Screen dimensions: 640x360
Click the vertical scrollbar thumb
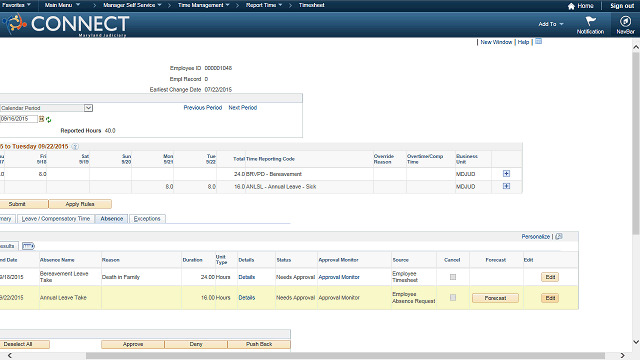point(636,143)
